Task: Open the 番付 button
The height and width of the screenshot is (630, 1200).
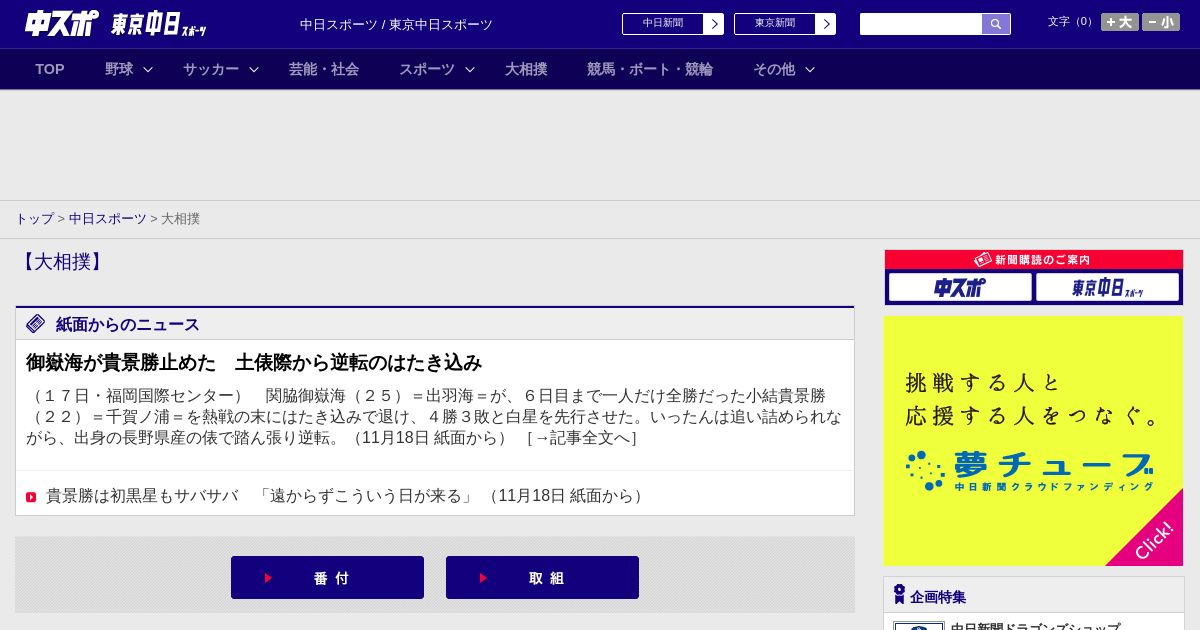Action: point(327,578)
